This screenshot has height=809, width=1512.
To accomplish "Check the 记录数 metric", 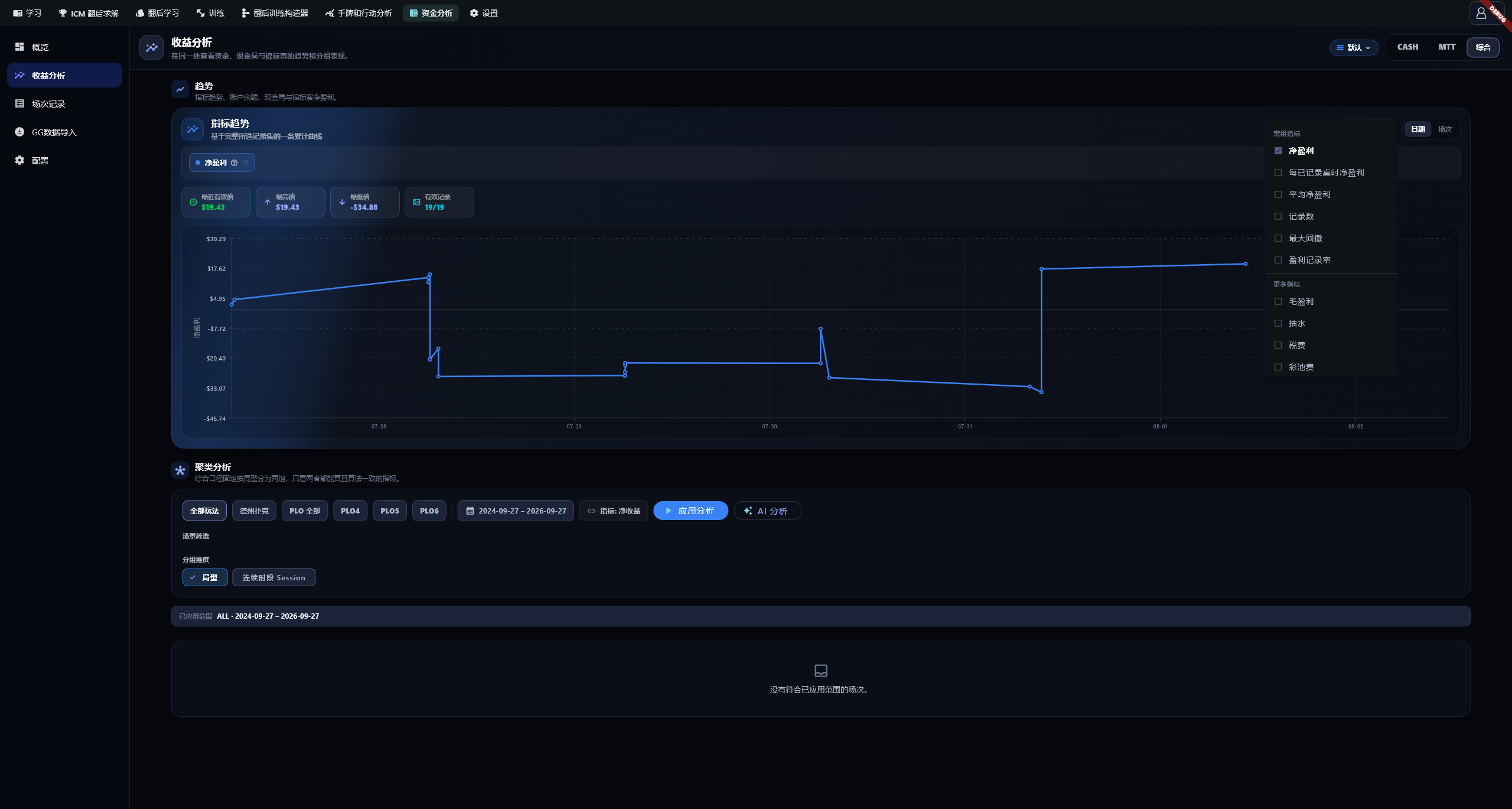I will (1278, 216).
